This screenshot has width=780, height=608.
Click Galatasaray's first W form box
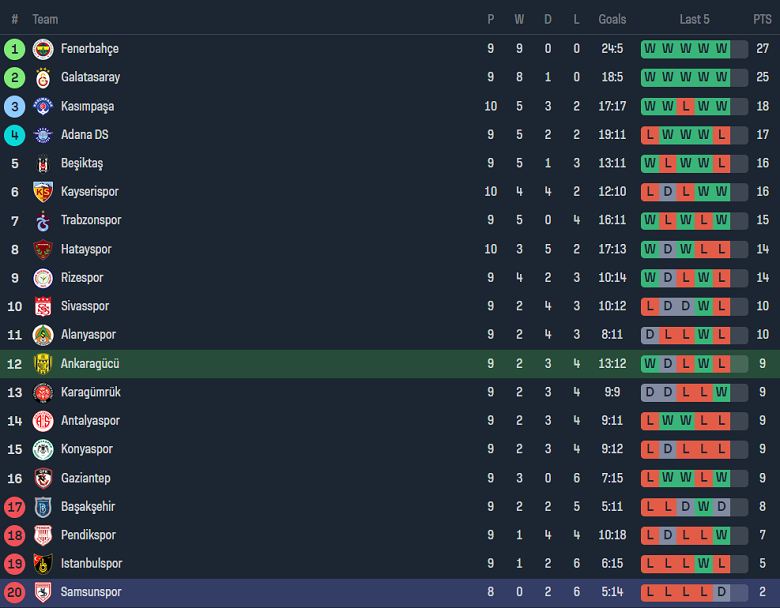(x=650, y=77)
